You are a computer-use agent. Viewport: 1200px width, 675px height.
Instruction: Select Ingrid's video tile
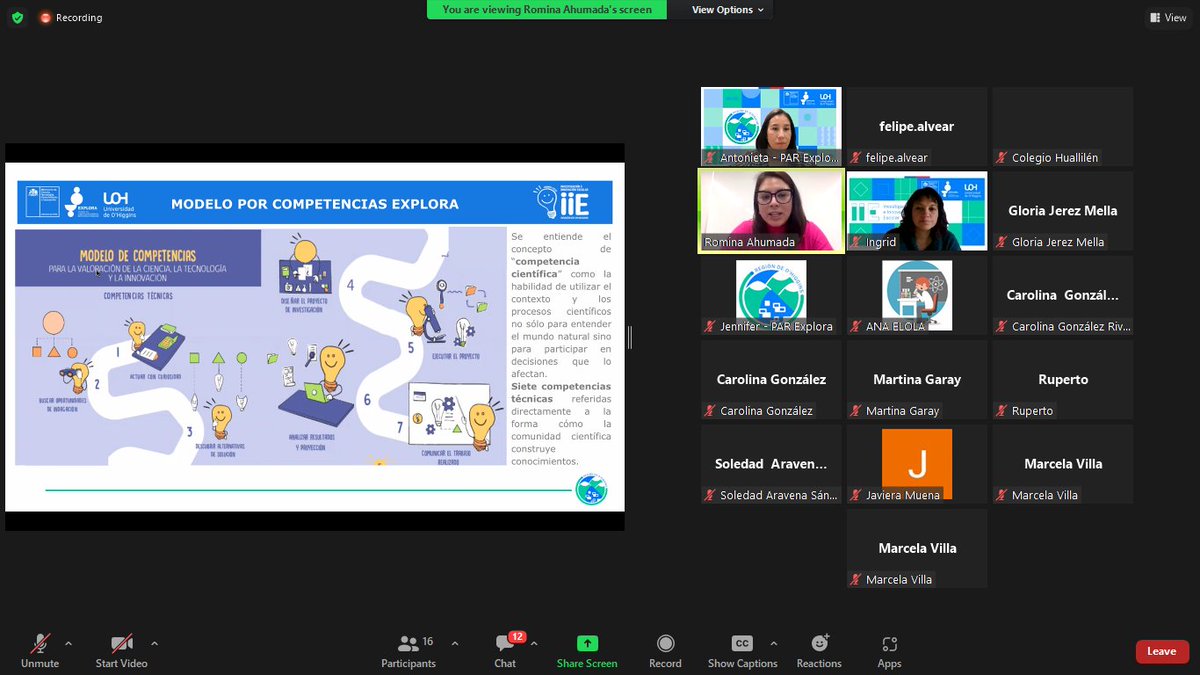(917, 211)
